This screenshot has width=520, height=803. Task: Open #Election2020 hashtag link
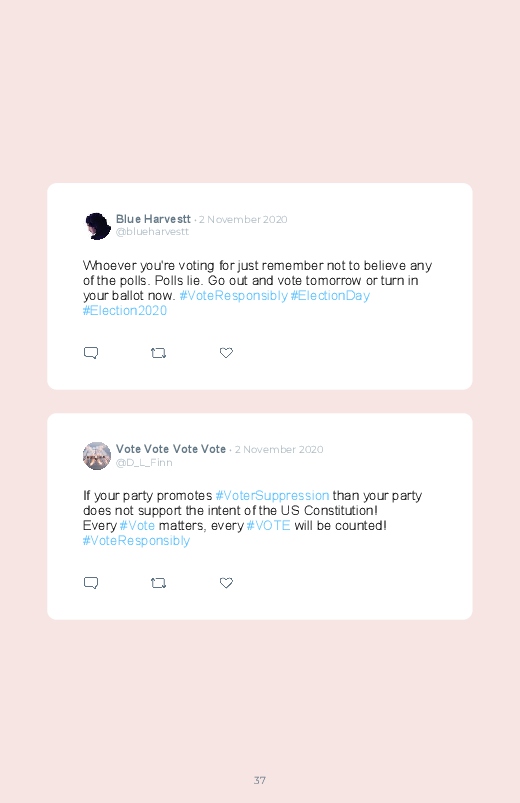(125, 311)
